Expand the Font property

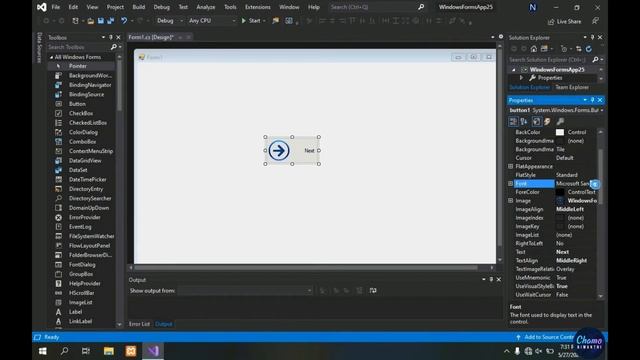[x=510, y=184]
